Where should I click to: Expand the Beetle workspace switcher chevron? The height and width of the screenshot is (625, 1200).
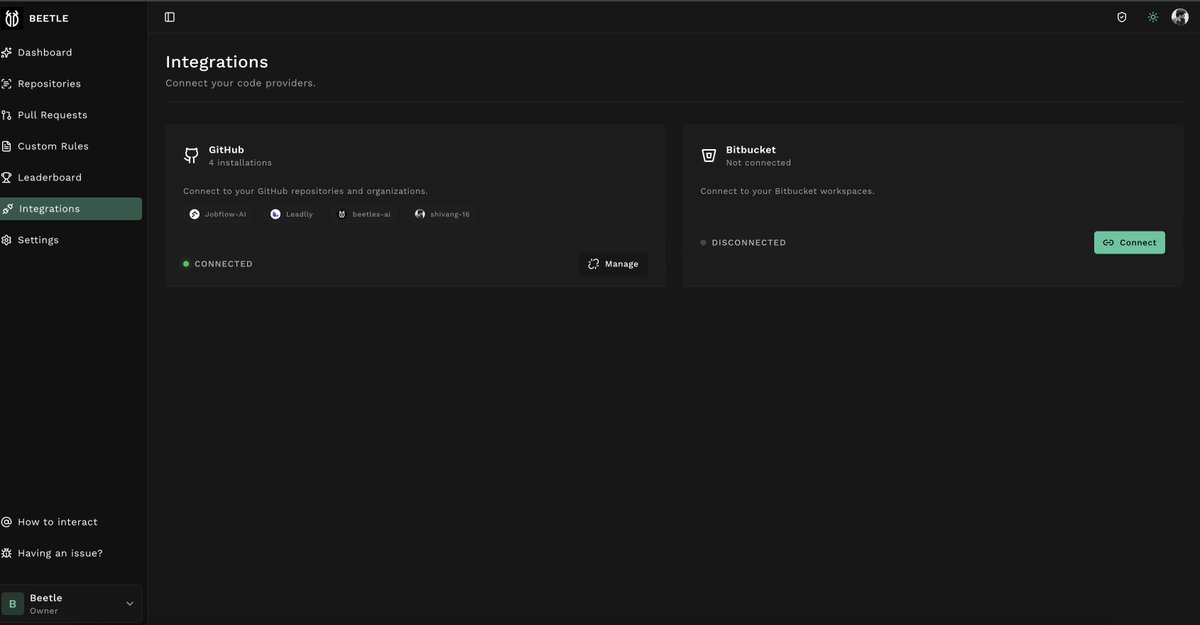(x=130, y=604)
